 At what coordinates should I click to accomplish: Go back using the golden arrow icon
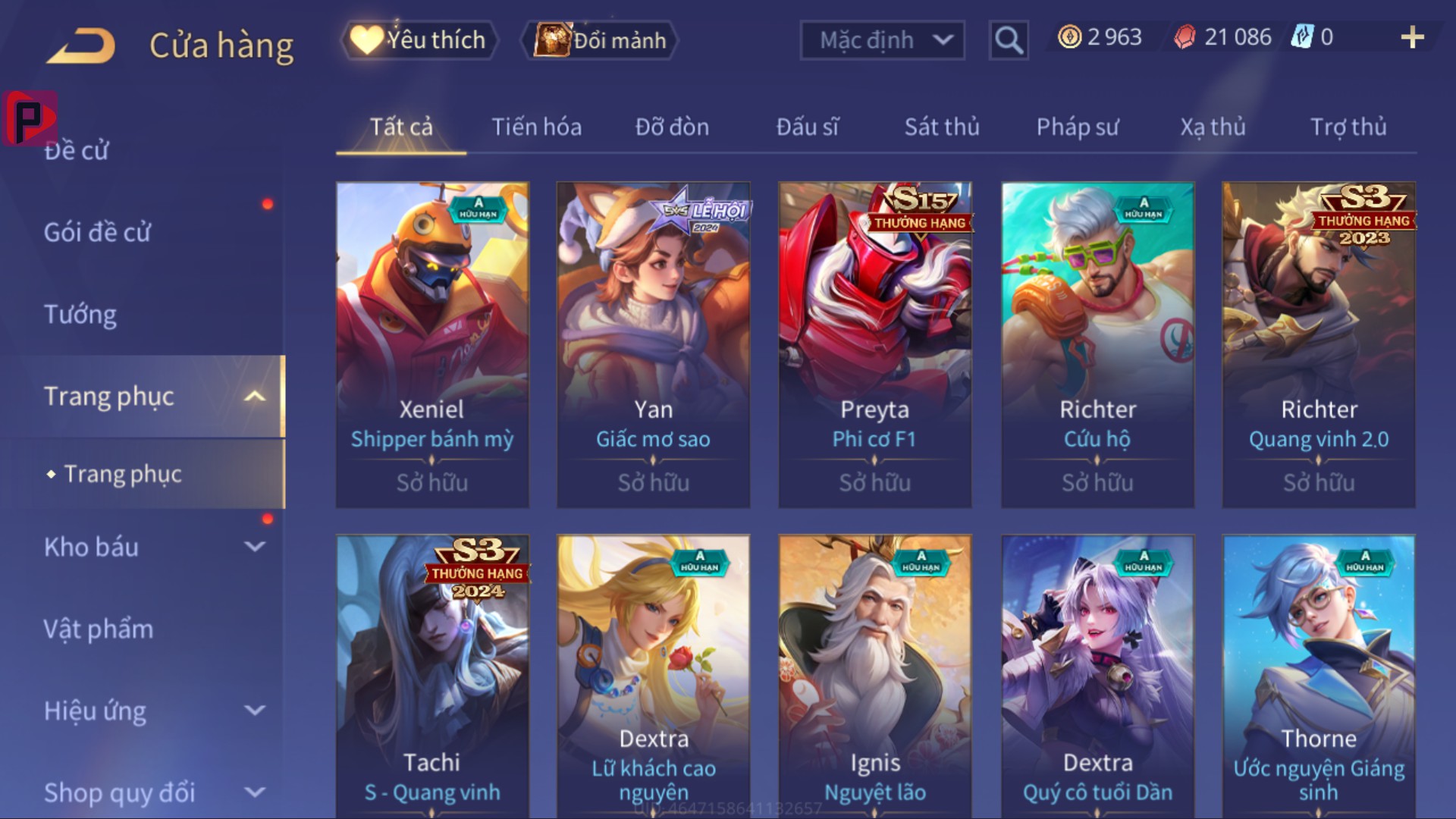point(81,45)
